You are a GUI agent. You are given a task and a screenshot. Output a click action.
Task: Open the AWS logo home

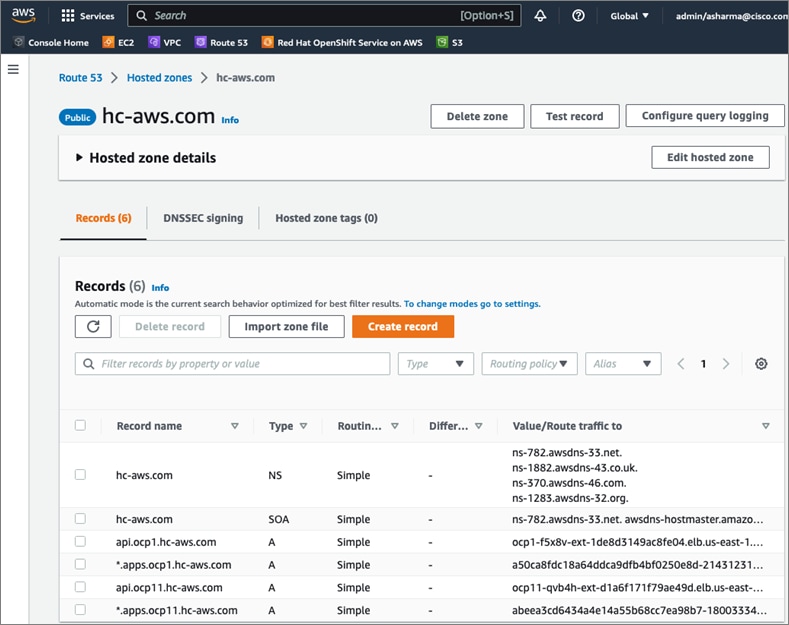tap(24, 15)
